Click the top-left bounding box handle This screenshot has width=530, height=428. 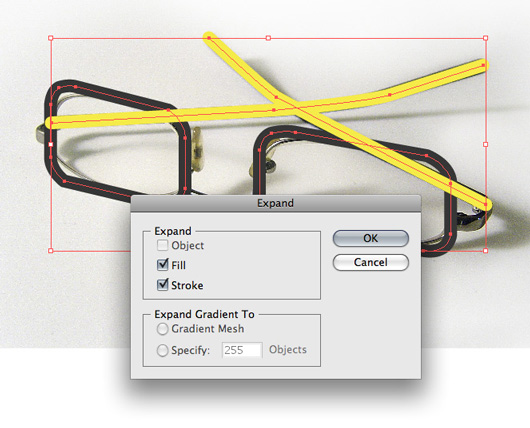51,38
